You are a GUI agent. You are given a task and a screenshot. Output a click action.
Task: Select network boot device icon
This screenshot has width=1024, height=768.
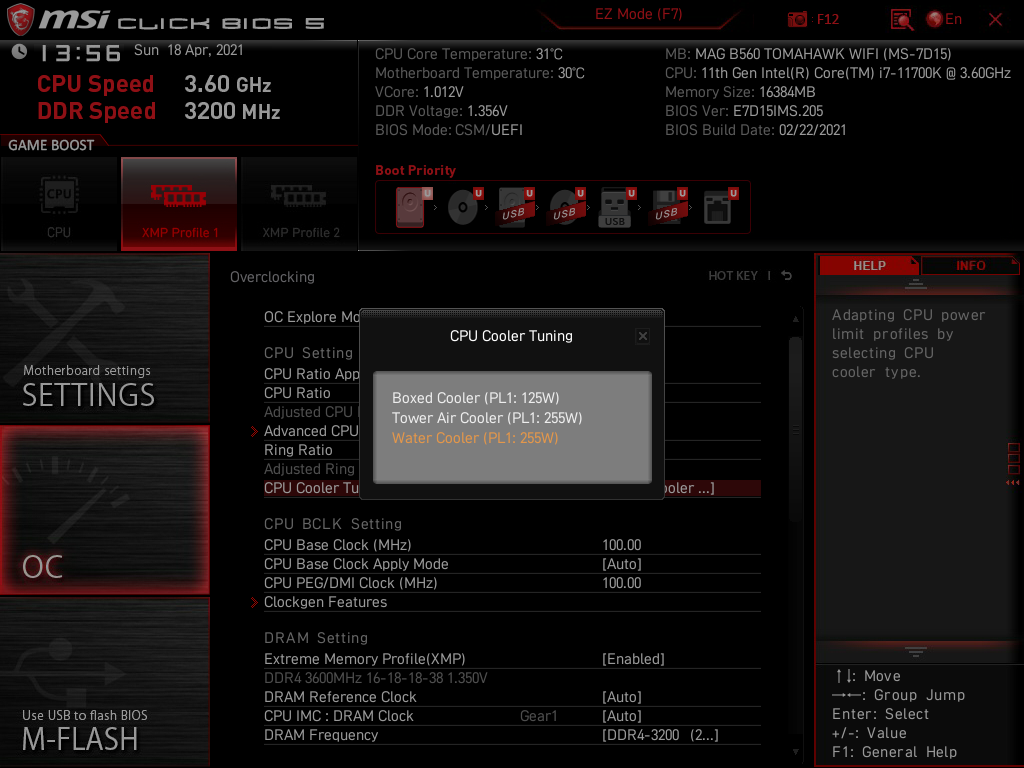click(x=720, y=207)
